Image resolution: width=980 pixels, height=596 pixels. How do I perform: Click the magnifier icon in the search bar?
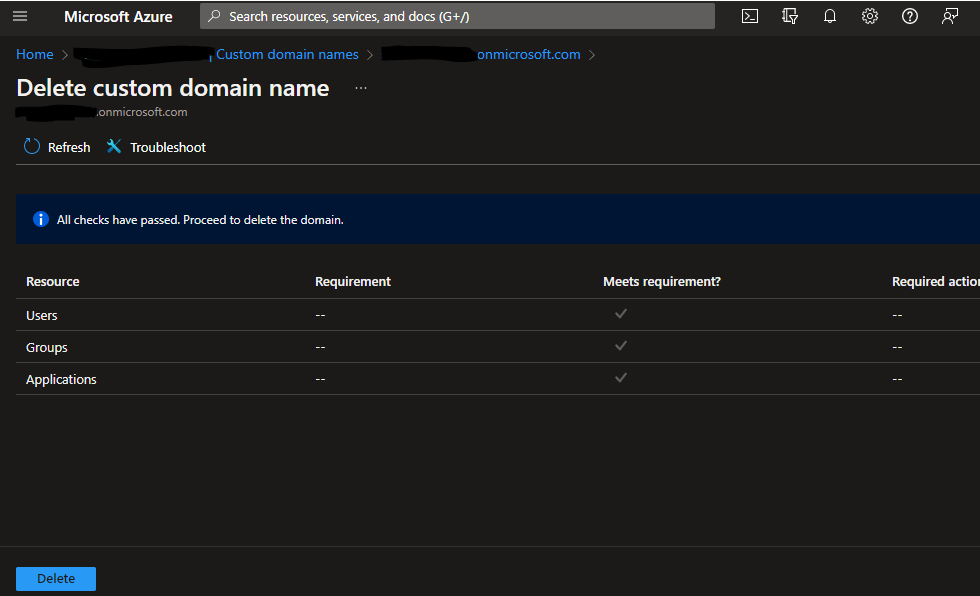coord(214,16)
